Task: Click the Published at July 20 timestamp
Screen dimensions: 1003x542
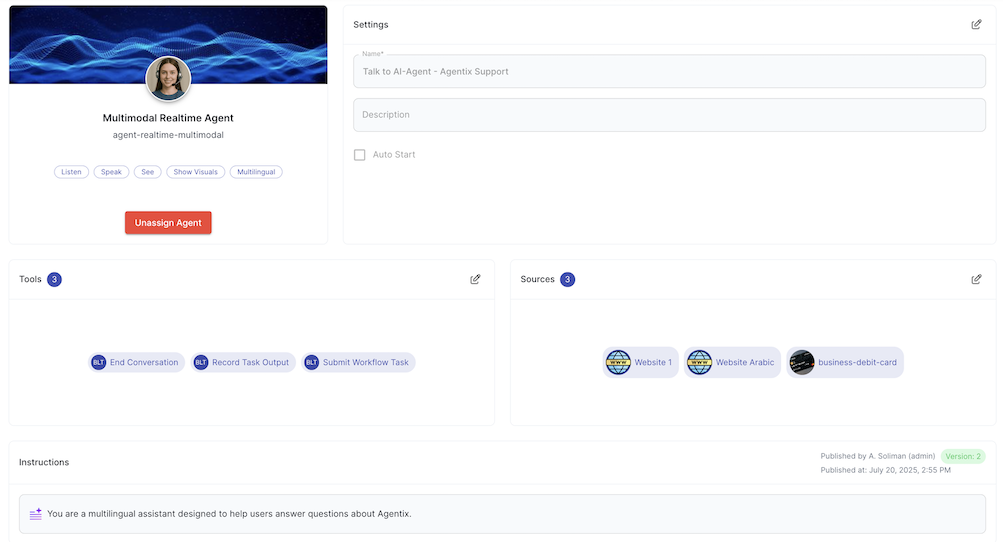Action: pyautogui.click(x=885, y=470)
